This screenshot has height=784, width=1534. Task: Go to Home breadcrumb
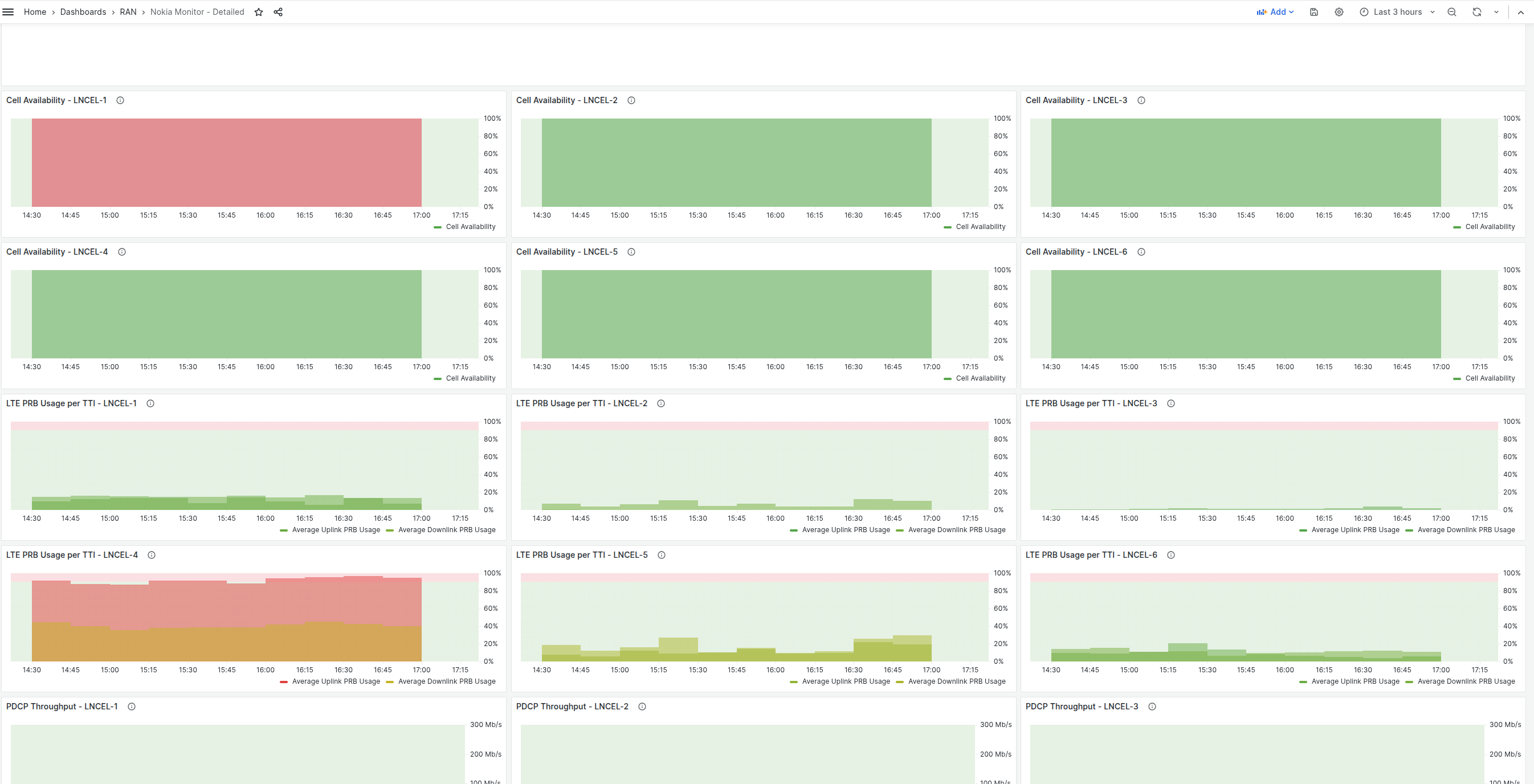point(35,12)
